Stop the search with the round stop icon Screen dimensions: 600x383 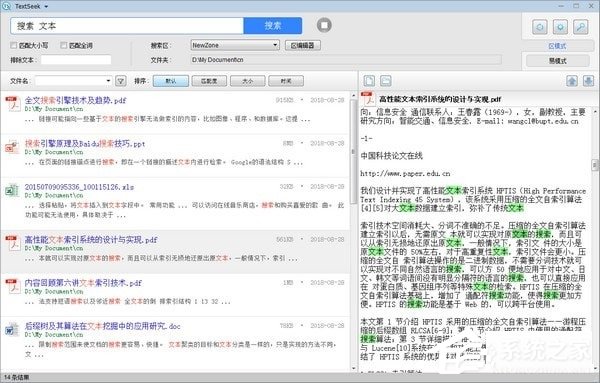[324, 25]
